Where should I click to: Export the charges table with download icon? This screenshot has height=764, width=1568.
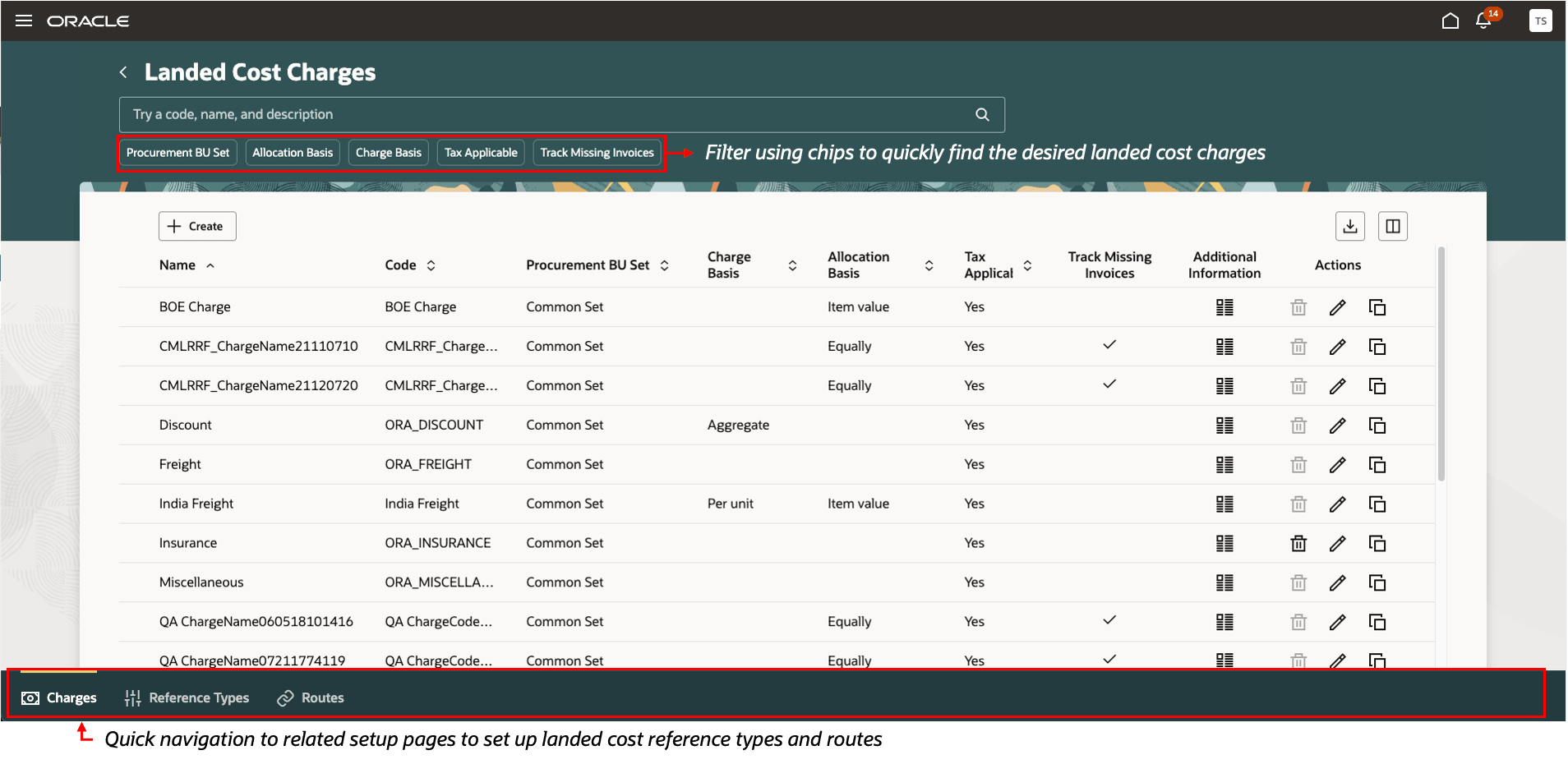(x=1350, y=226)
